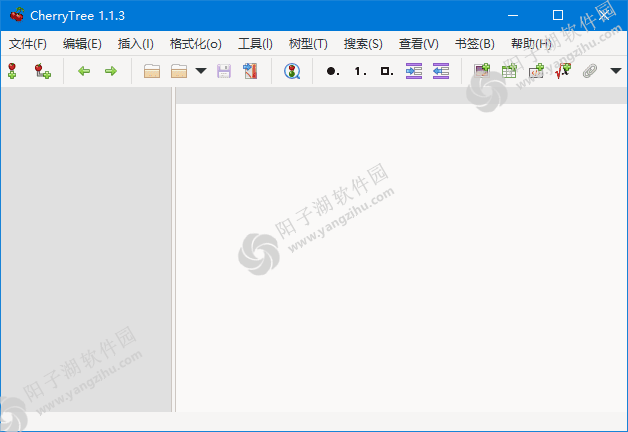Go forward with the green right arrow
The image size is (628, 432).
(x=111, y=71)
